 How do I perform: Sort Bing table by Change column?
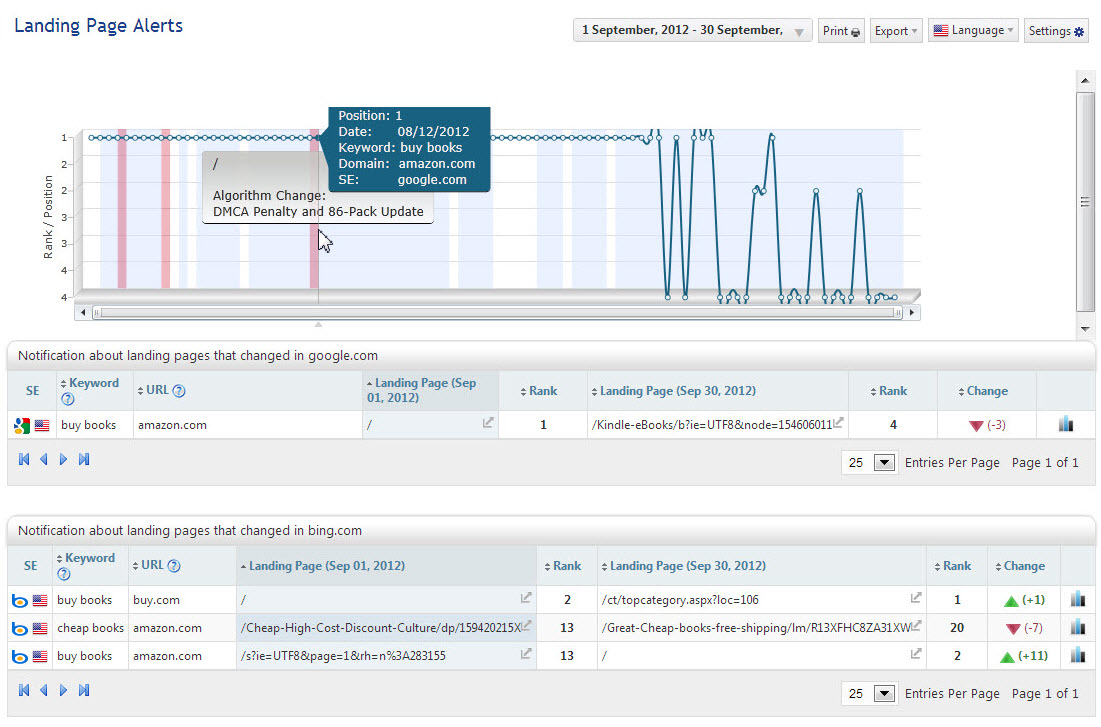point(1024,566)
